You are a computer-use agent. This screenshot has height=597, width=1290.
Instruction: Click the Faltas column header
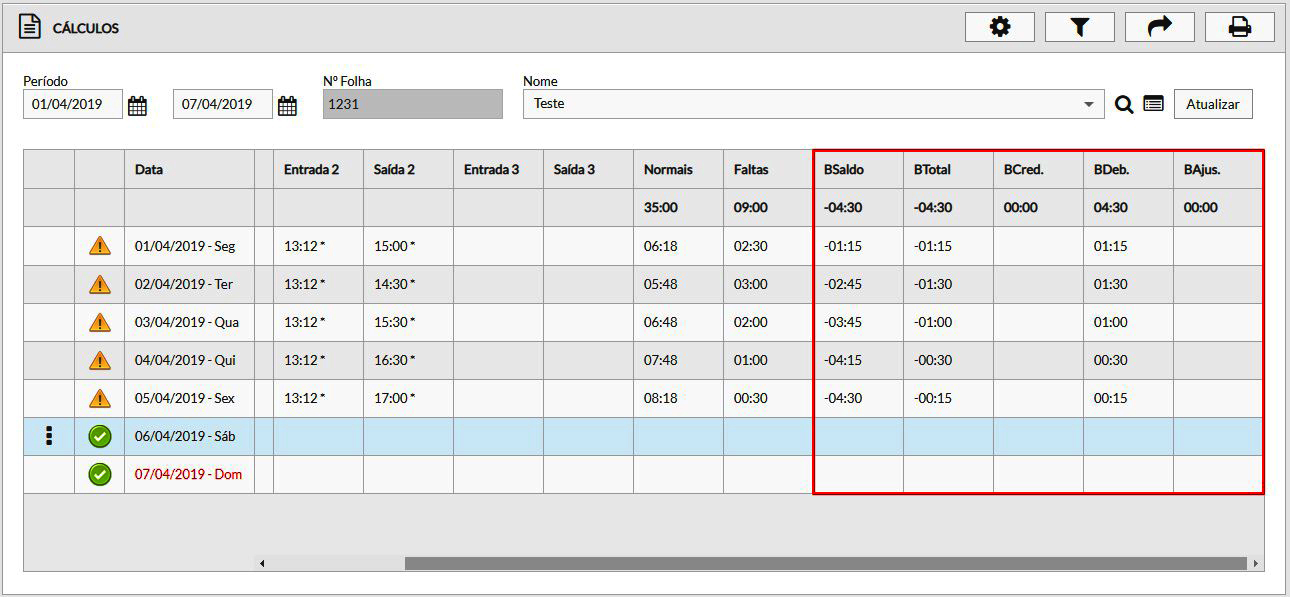pos(751,170)
